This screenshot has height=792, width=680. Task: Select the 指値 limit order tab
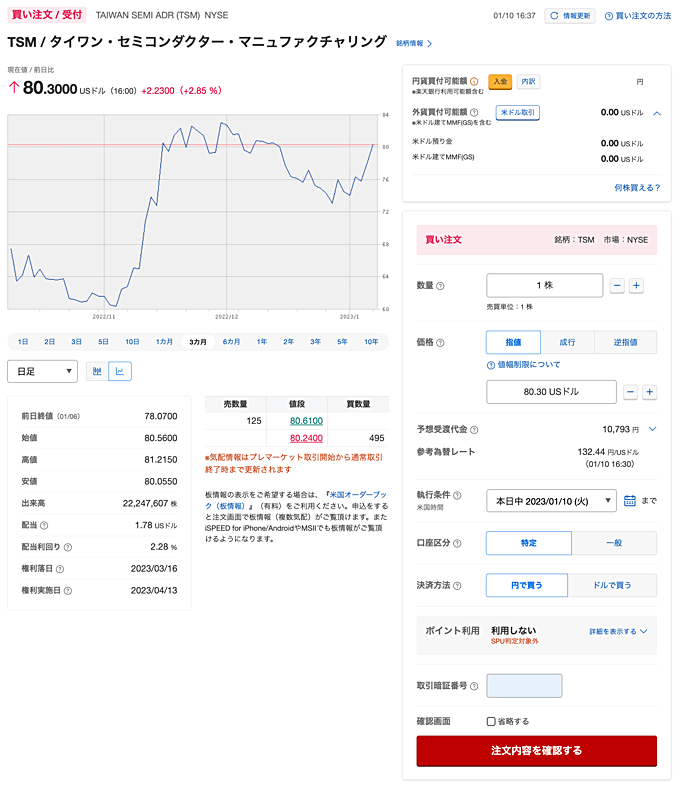[513, 342]
